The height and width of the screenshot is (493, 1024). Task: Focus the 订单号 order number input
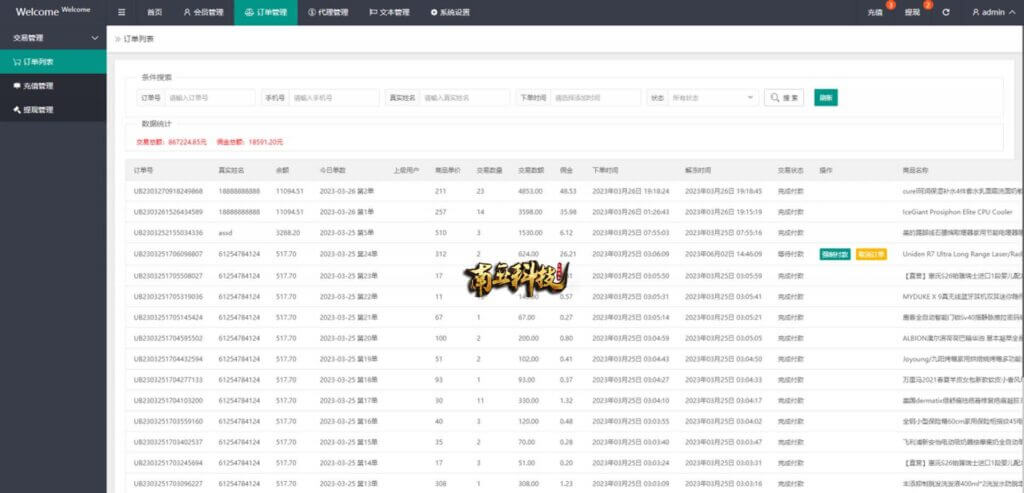coord(210,98)
